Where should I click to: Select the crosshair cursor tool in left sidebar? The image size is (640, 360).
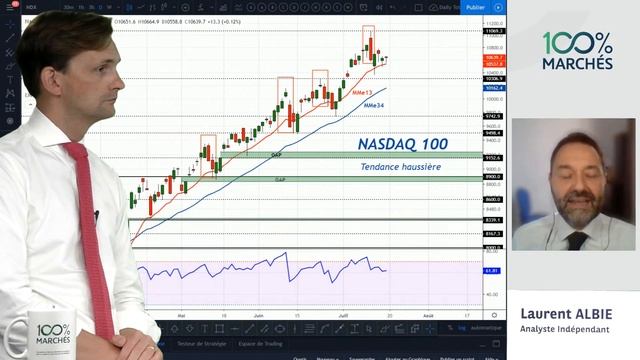[10, 24]
